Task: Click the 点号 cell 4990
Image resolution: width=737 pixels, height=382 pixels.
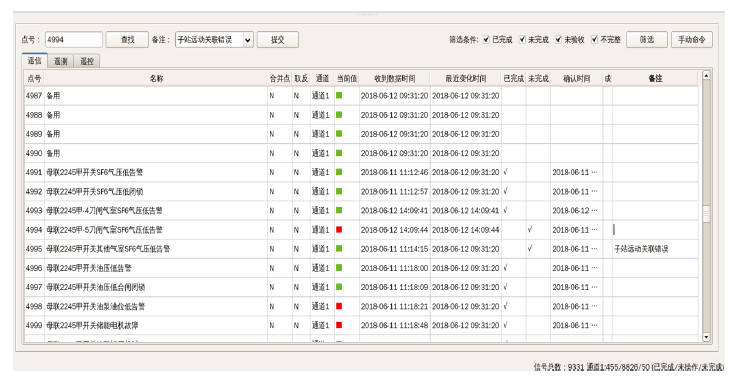Action: tap(34, 153)
